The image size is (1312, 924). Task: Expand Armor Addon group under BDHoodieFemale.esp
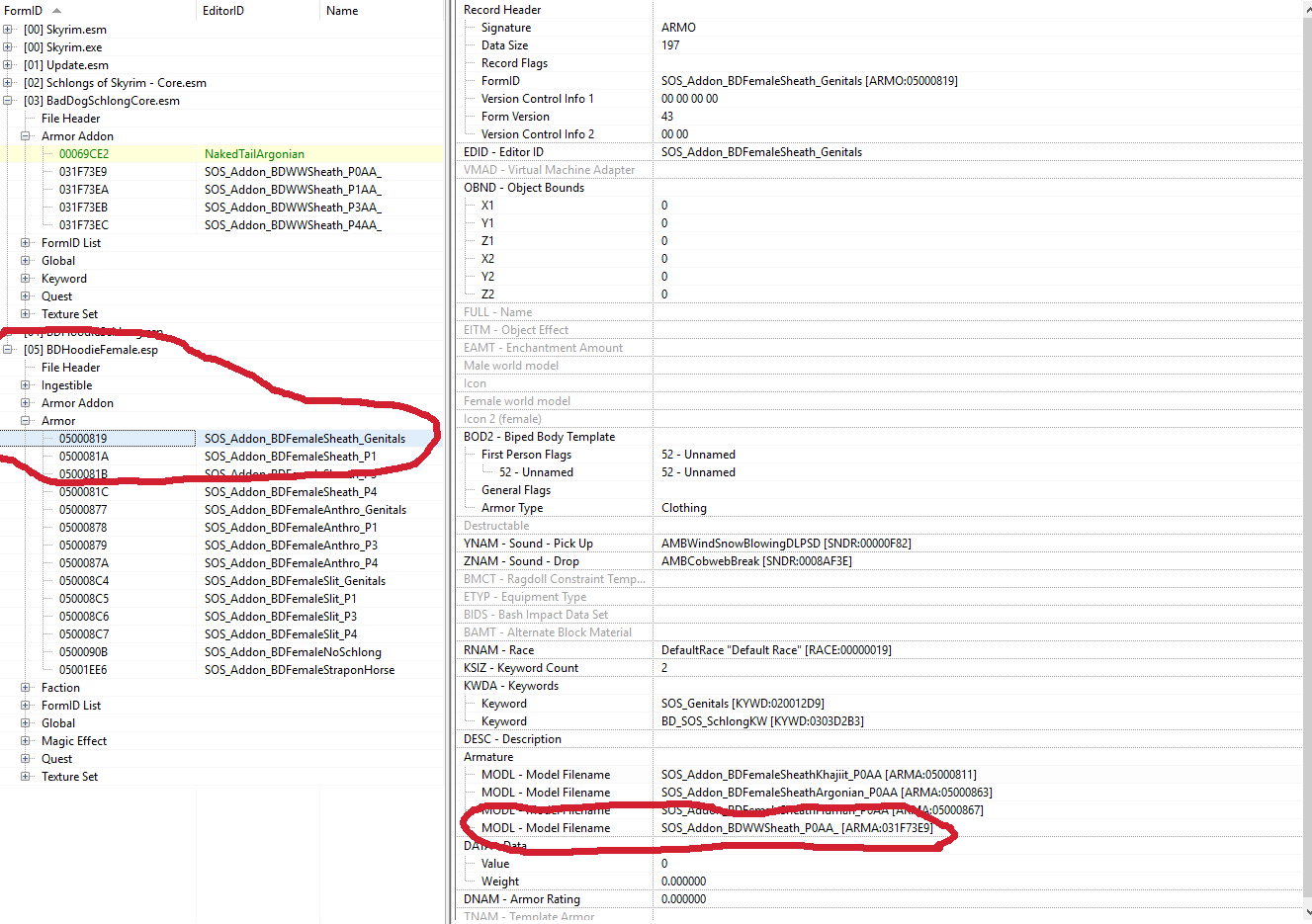26,403
